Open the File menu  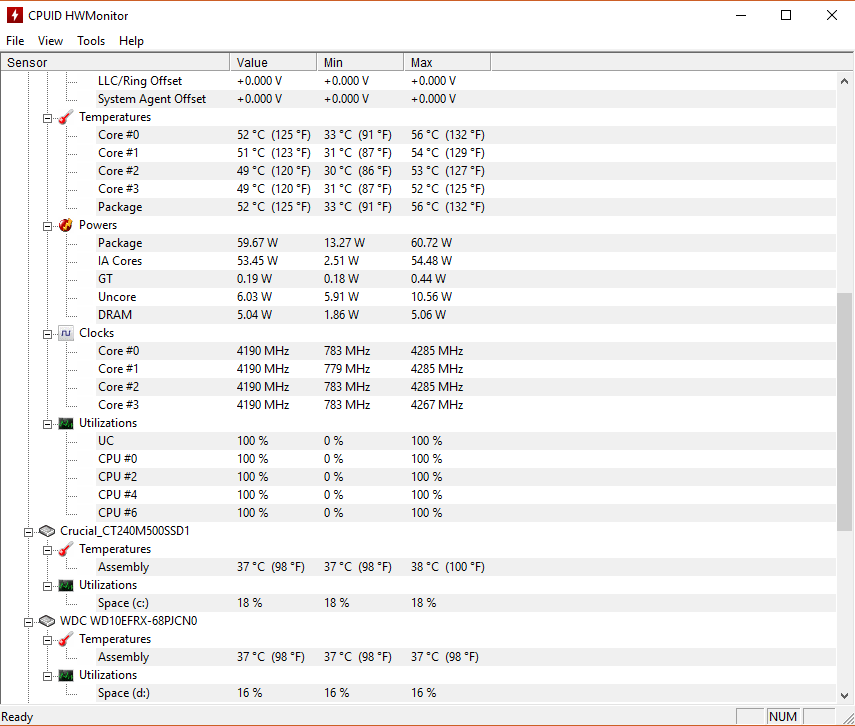(x=15, y=41)
